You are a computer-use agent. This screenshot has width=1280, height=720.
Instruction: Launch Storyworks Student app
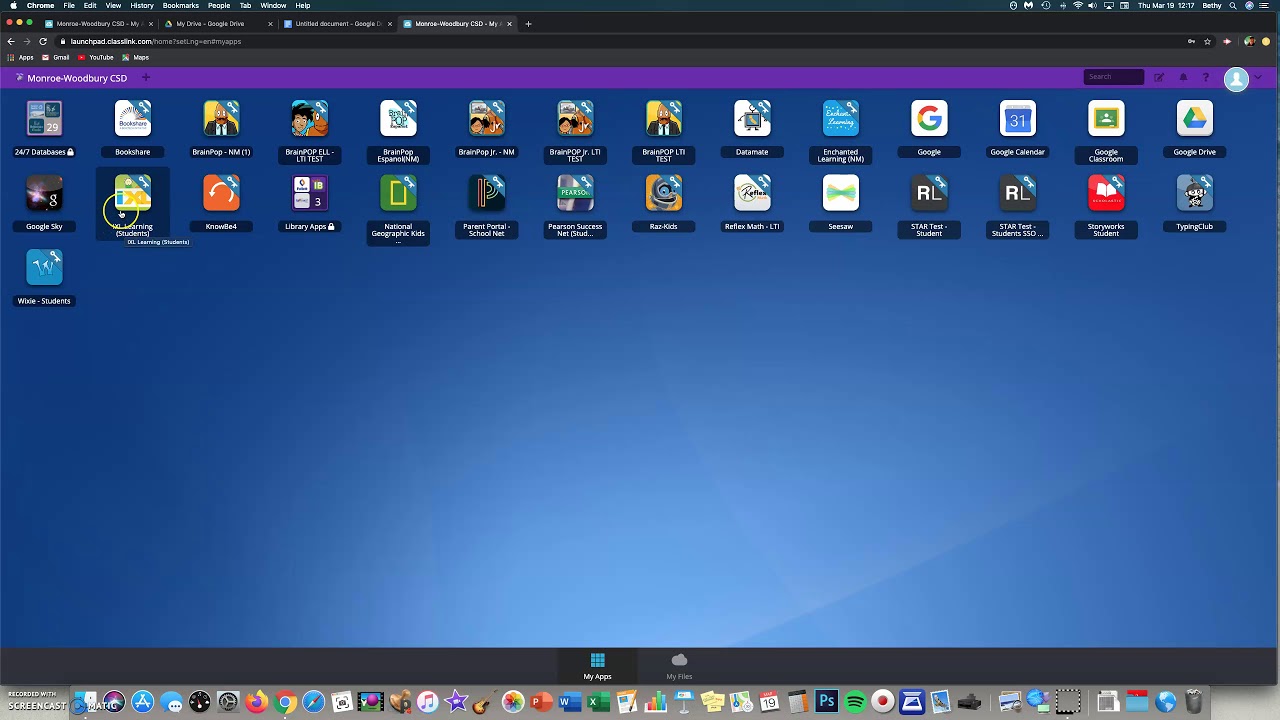[1106, 194]
